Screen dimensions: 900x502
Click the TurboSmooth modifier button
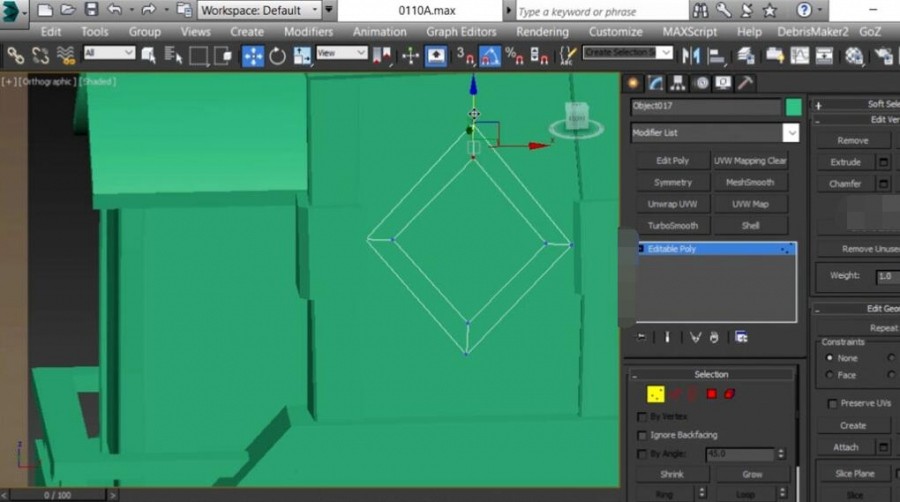click(x=673, y=226)
